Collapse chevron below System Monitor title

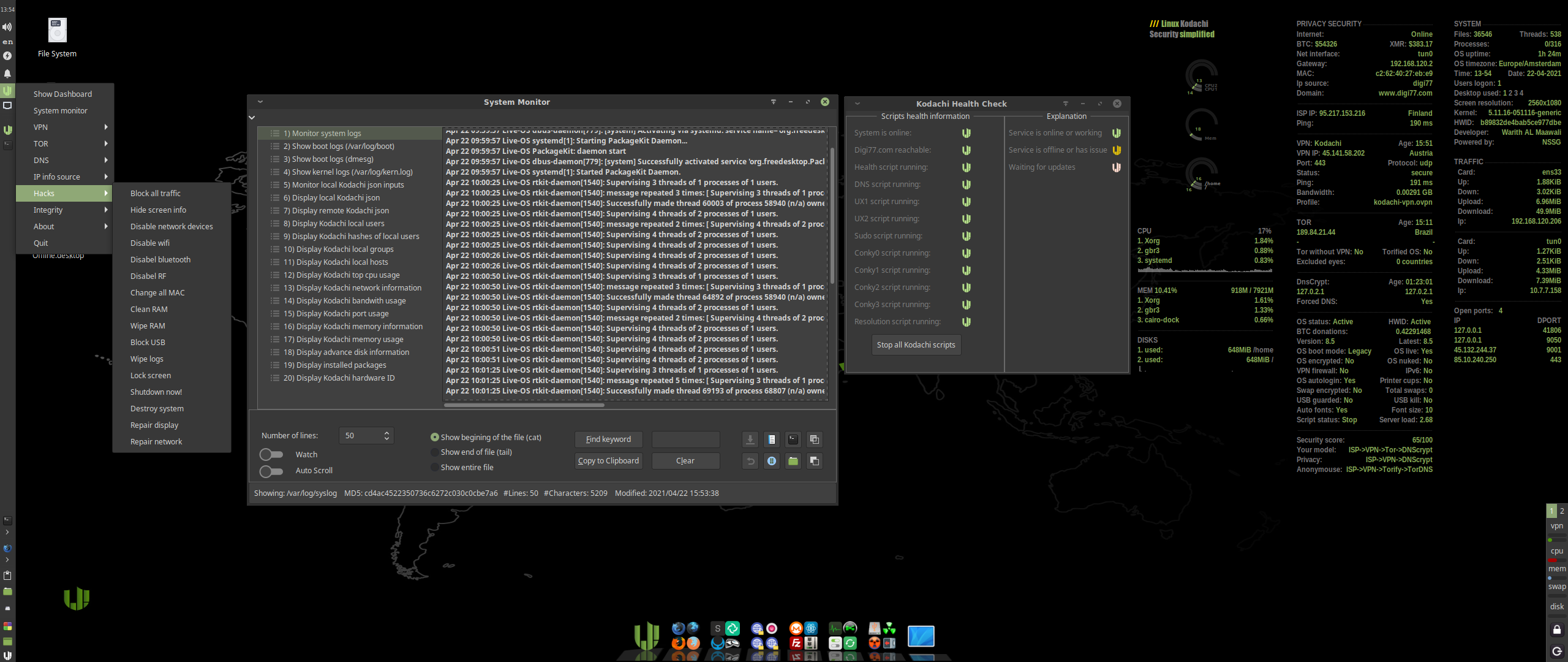click(252, 118)
